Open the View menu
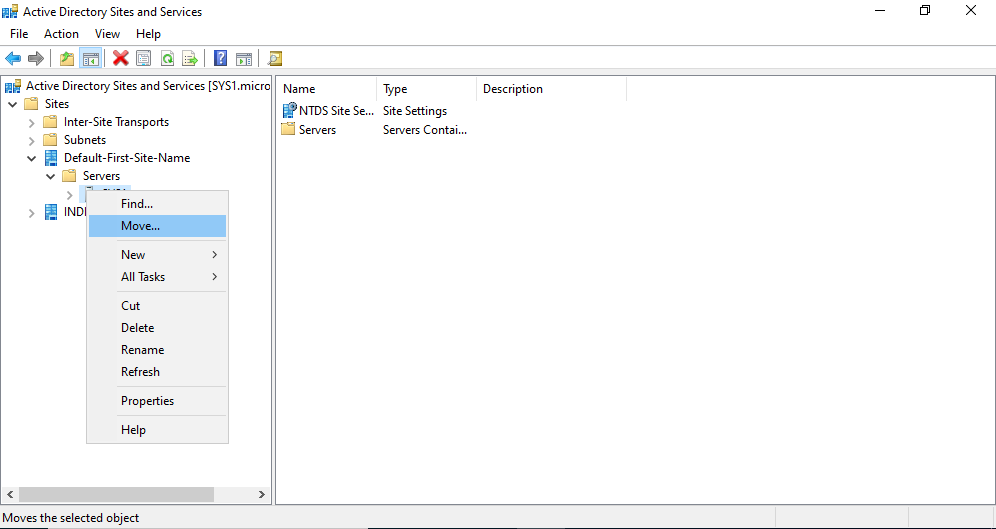The width and height of the screenshot is (996, 529). tap(107, 34)
